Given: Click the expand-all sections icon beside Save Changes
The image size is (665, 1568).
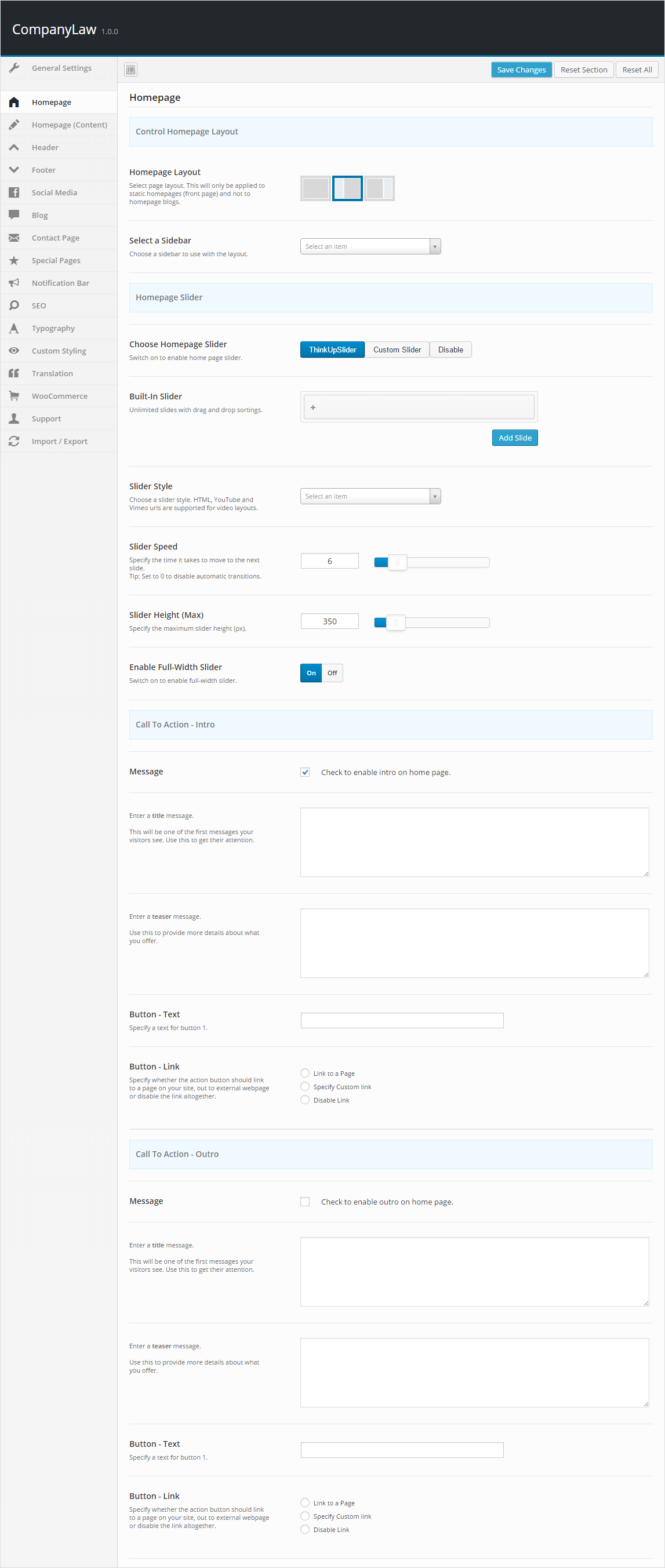Looking at the screenshot, I should point(130,70).
